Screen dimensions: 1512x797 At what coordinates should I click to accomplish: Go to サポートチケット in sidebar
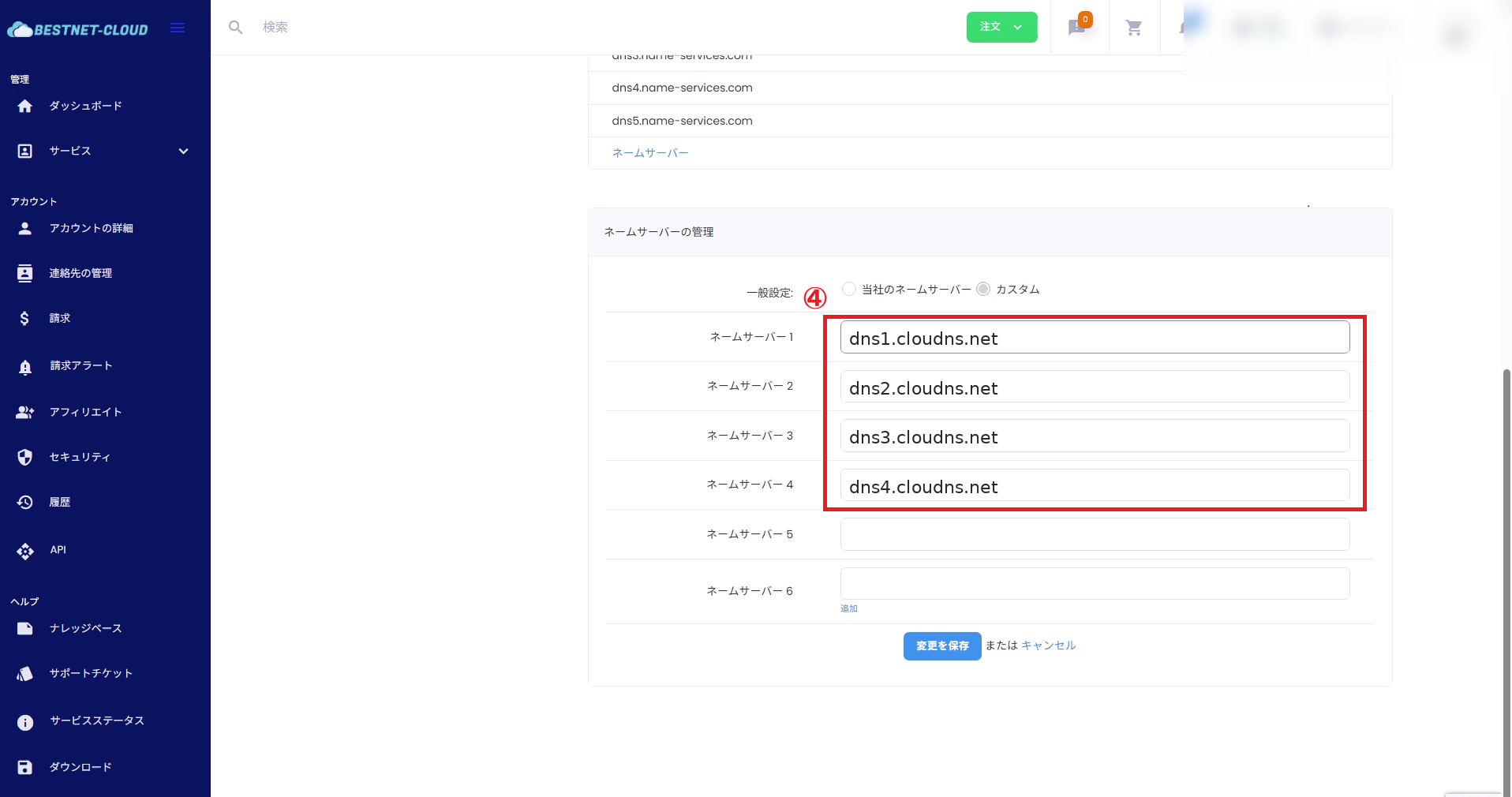[91, 673]
